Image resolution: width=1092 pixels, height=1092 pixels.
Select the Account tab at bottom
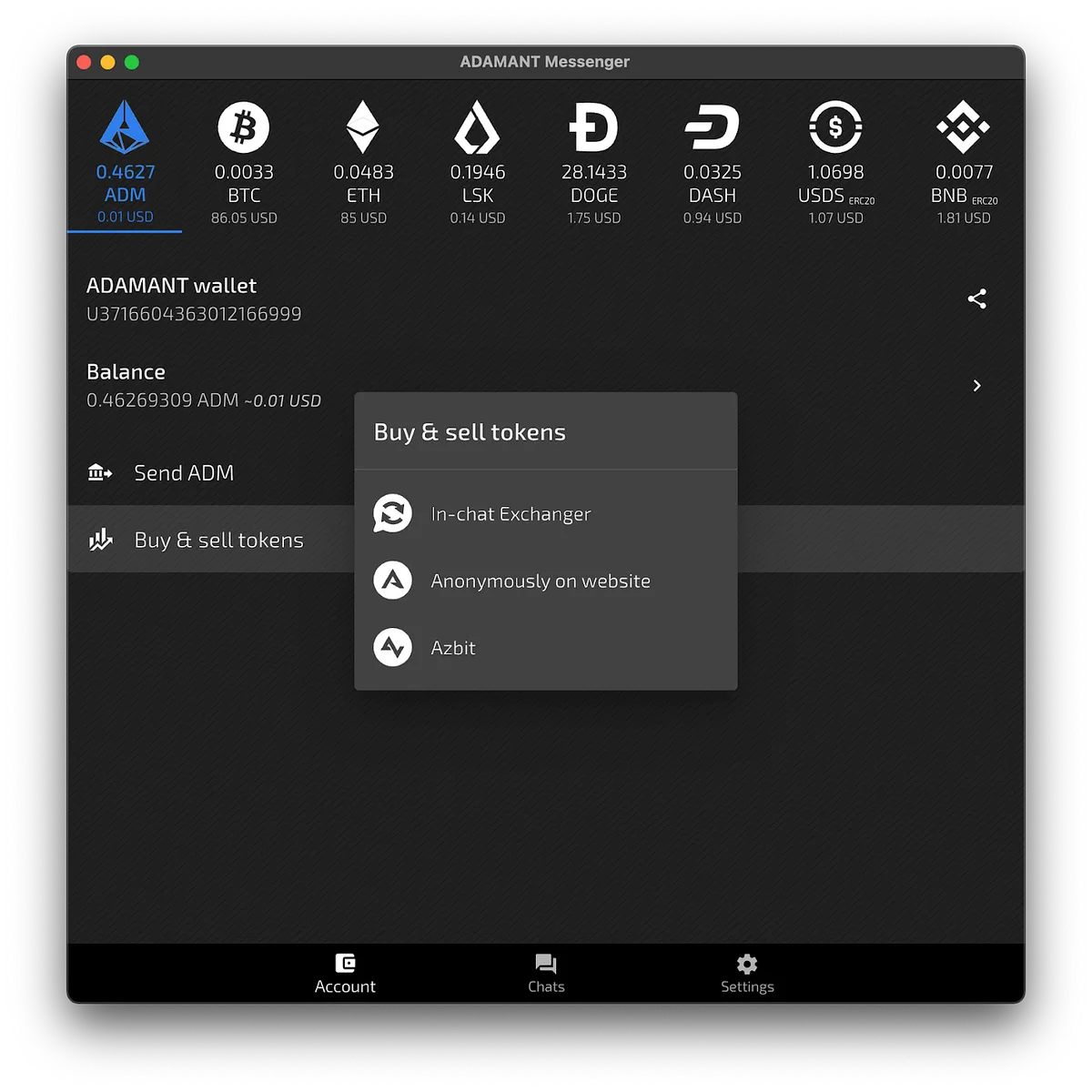pos(345,974)
